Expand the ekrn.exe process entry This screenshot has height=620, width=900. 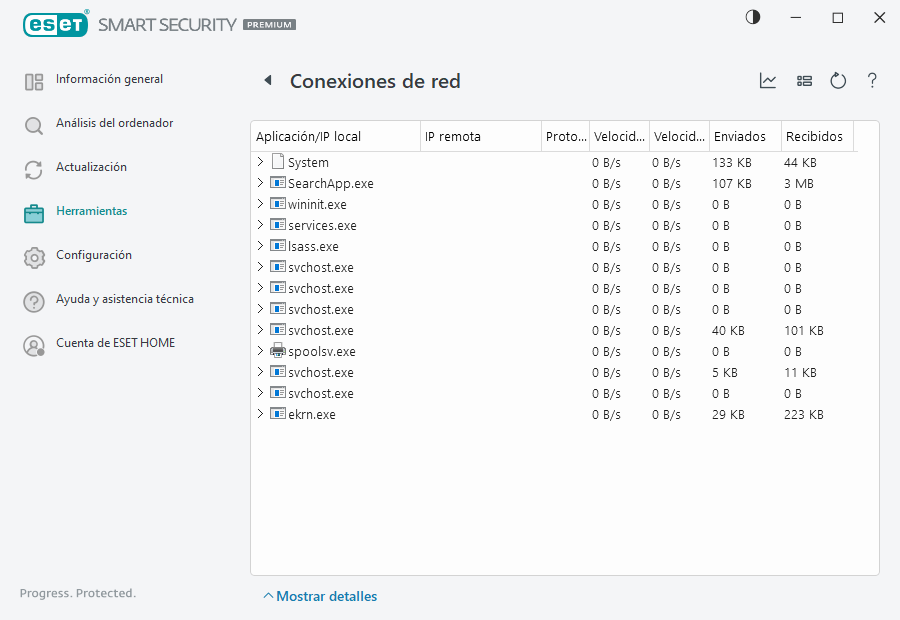point(260,414)
